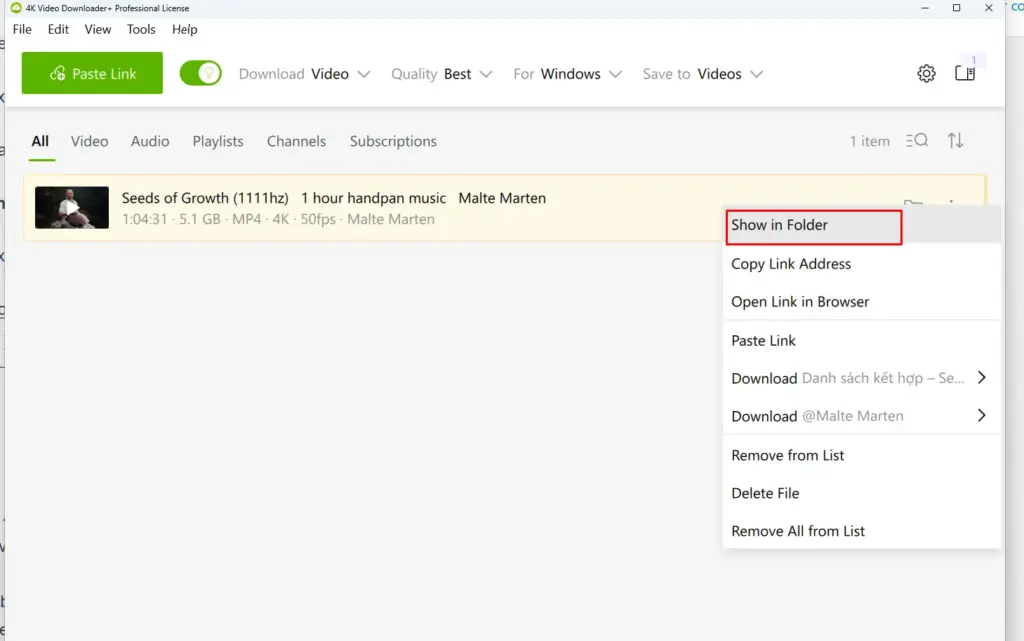
Task: Minimize the 4K Video Downloader window
Action: (925, 8)
